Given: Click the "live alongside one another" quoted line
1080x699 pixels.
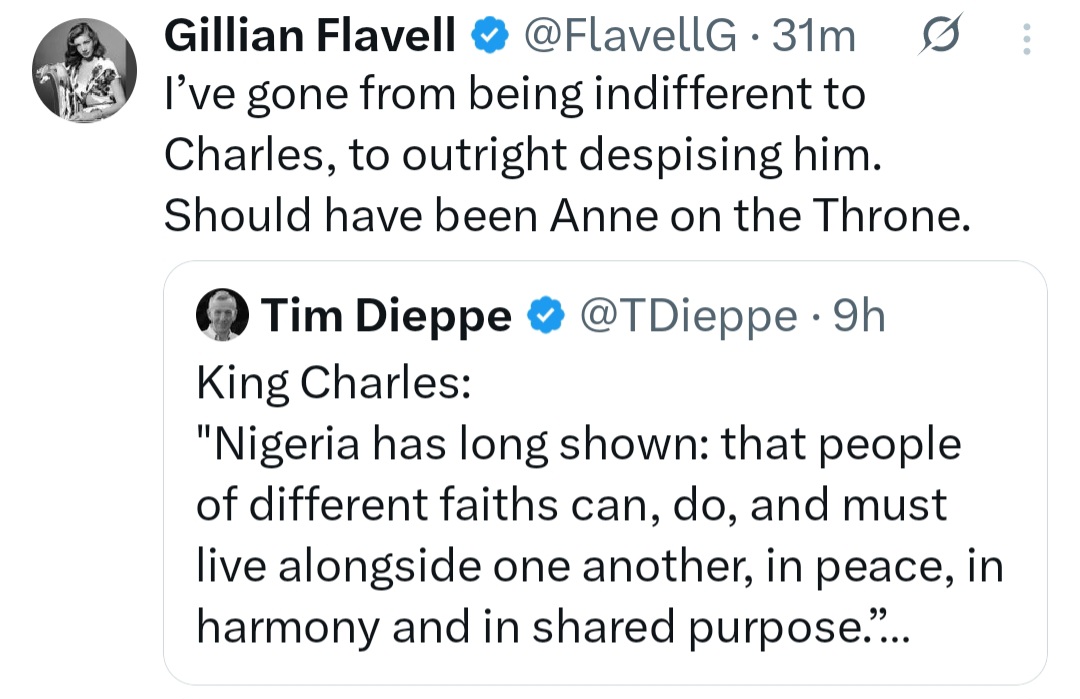Looking at the screenshot, I should pyautogui.click(x=600, y=565).
